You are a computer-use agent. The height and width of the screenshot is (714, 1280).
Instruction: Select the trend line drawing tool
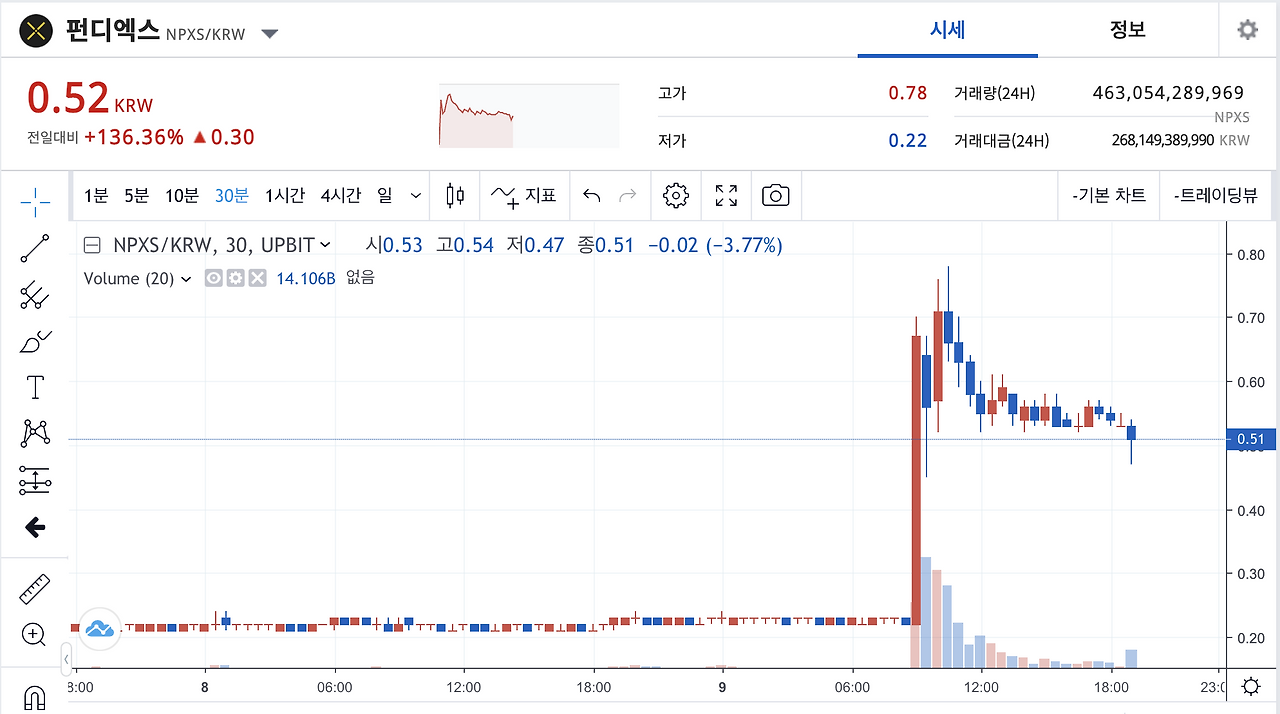point(35,248)
